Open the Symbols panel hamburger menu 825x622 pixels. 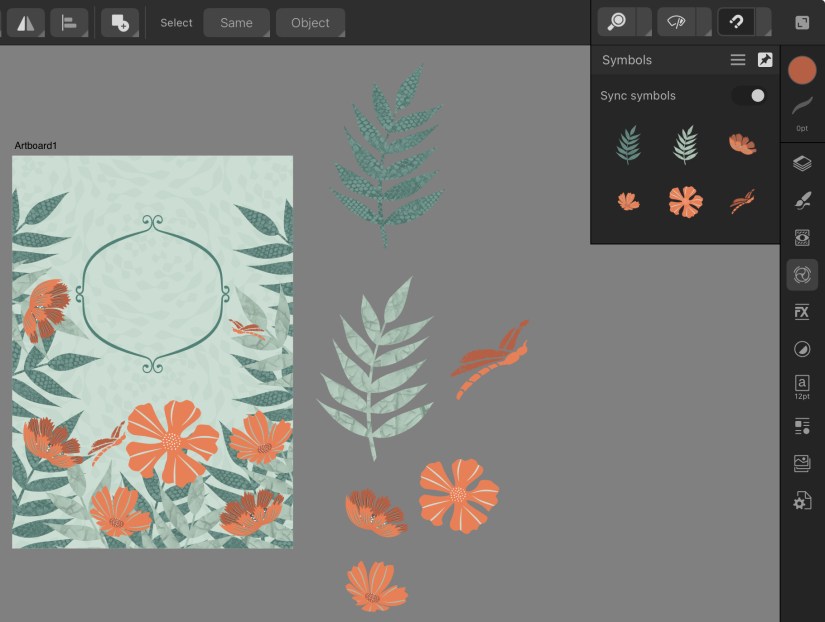point(737,59)
